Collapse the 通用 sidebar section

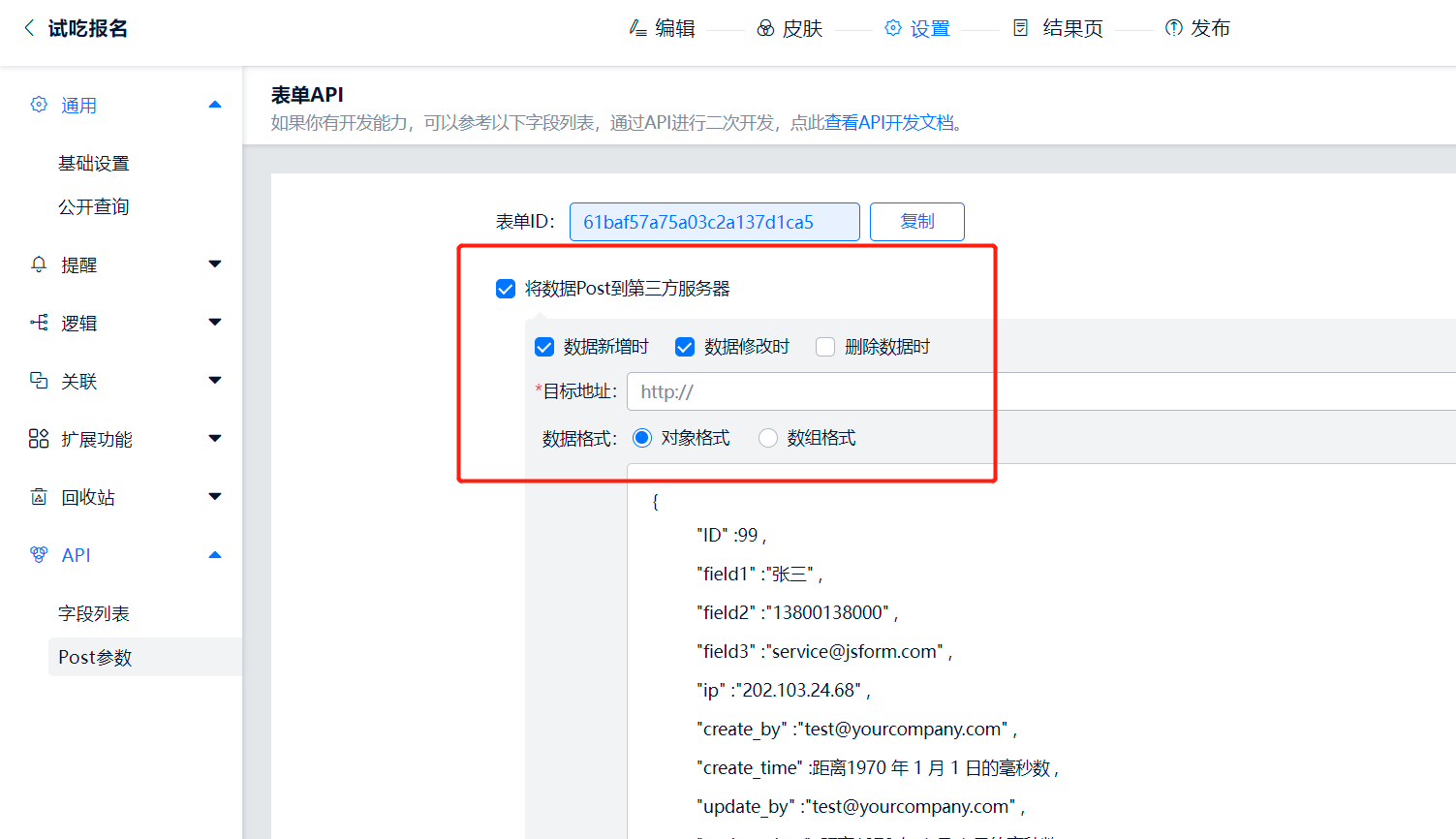(x=215, y=105)
